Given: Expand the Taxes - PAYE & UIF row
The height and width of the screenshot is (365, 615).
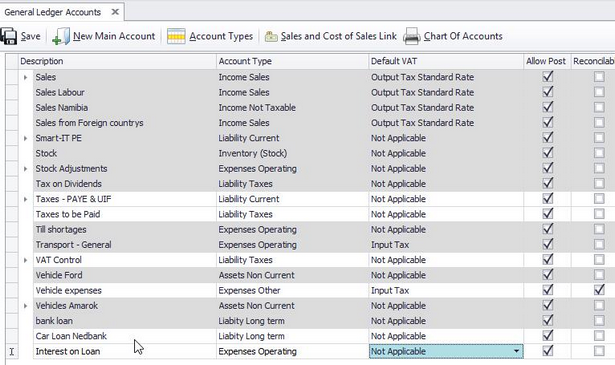Looking at the screenshot, I should point(25,199).
